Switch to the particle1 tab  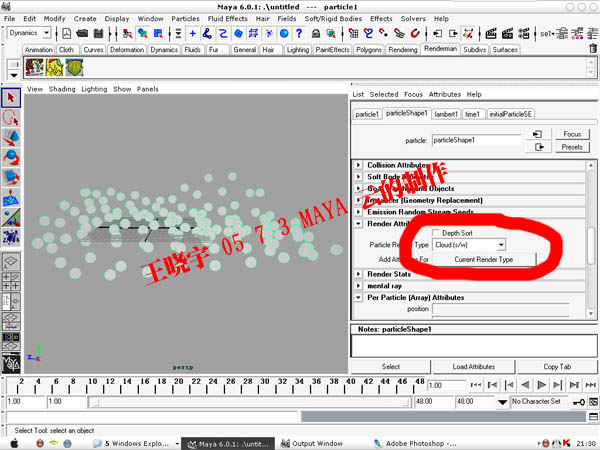367,114
